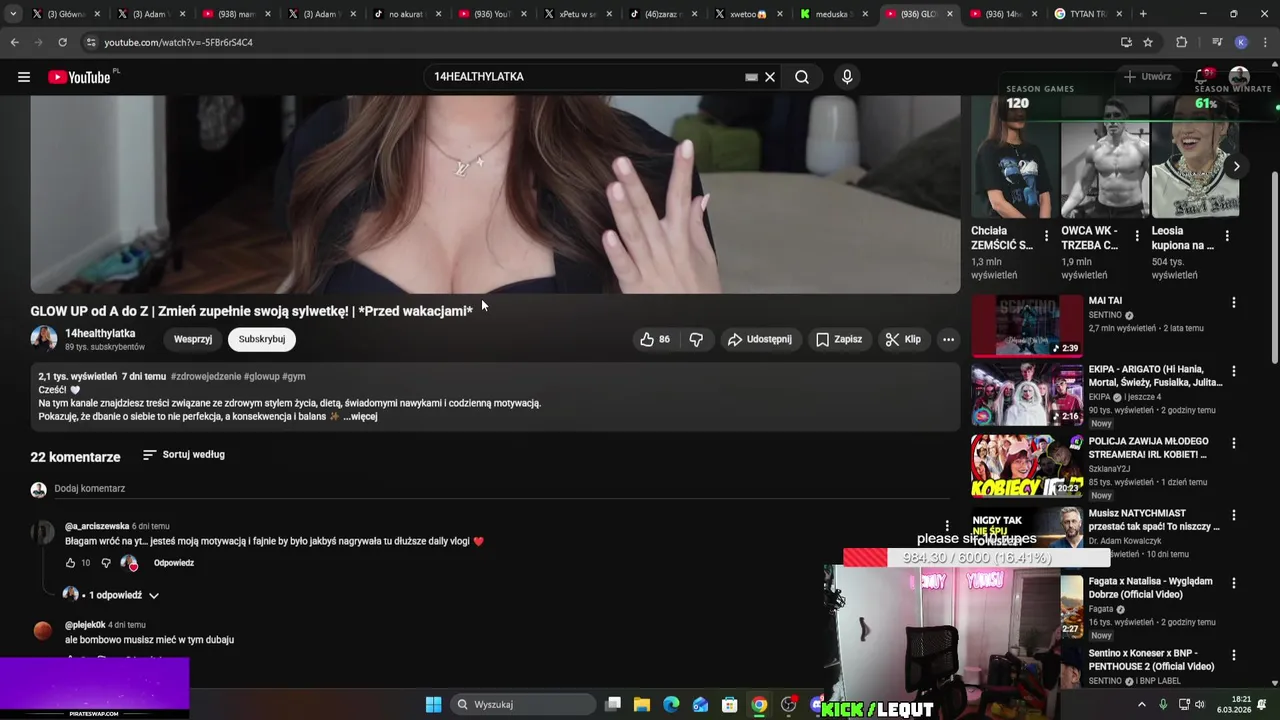Open a new browser tab
This screenshot has width=1280, height=720.
(1143, 14)
